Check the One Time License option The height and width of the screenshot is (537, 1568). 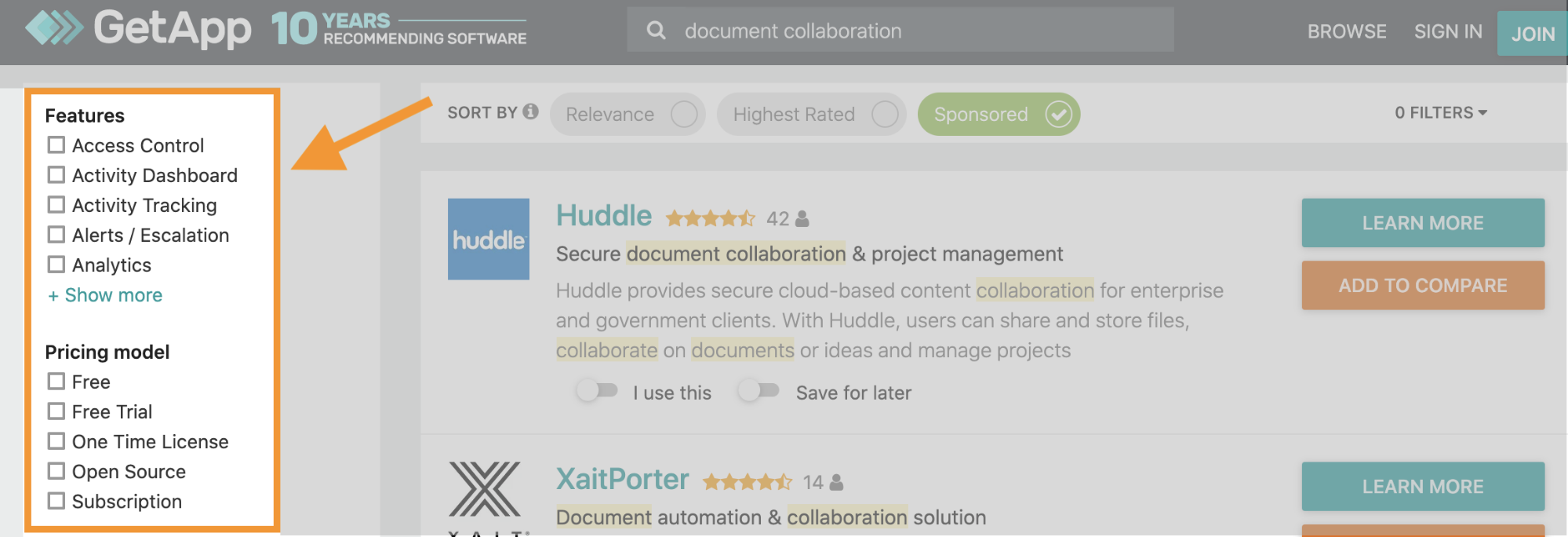point(56,441)
